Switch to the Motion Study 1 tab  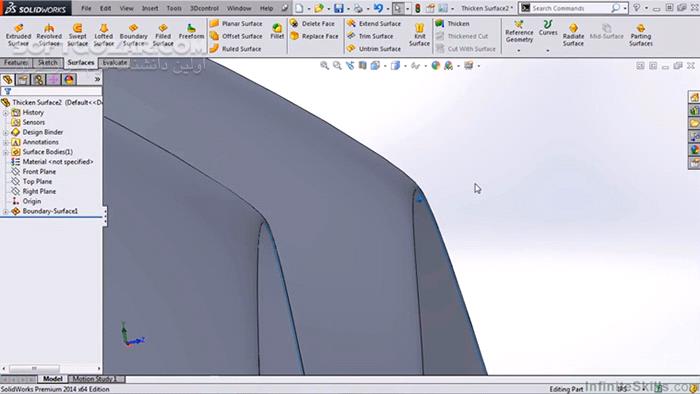click(x=94, y=379)
